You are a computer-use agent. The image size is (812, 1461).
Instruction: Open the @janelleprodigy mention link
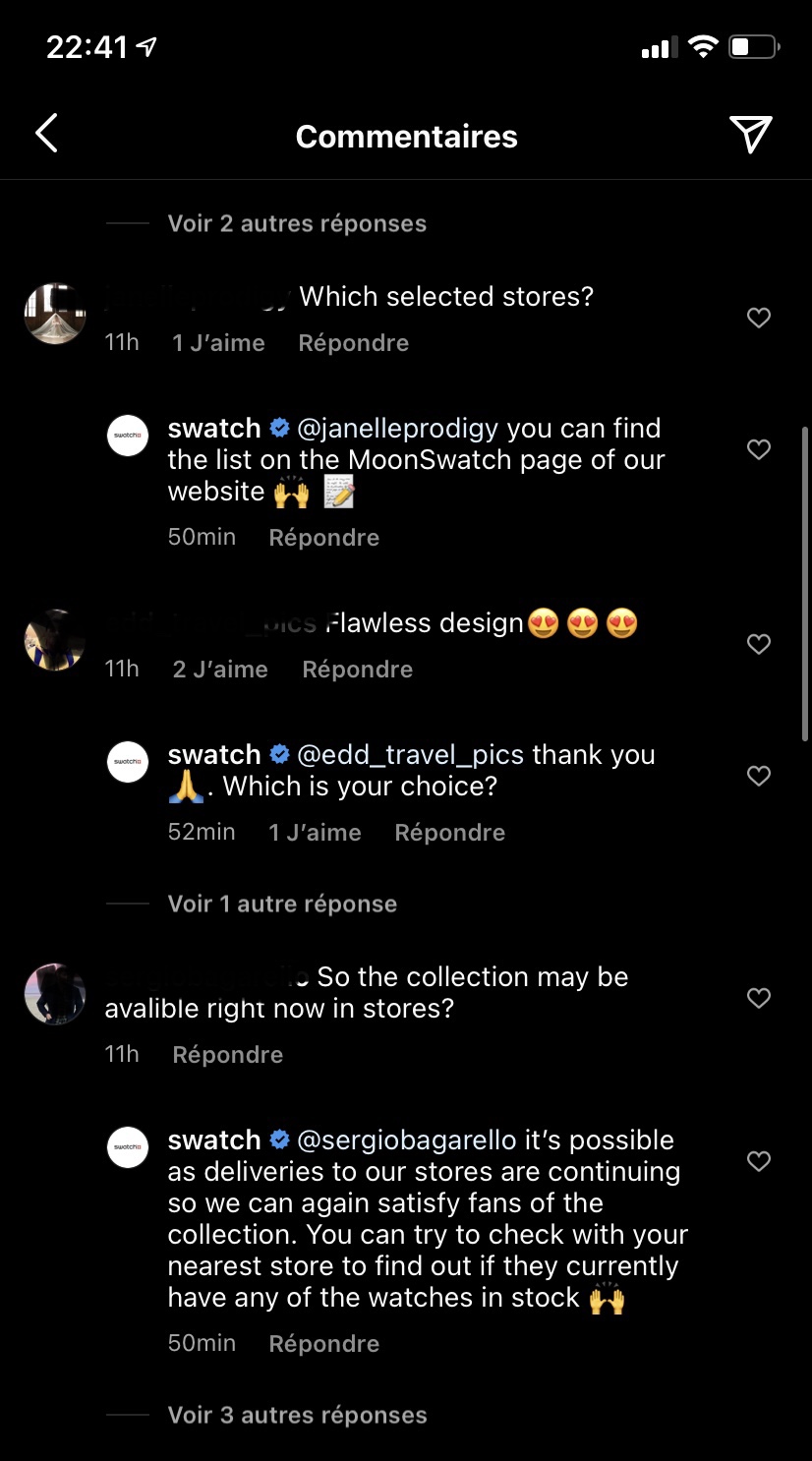(x=397, y=429)
